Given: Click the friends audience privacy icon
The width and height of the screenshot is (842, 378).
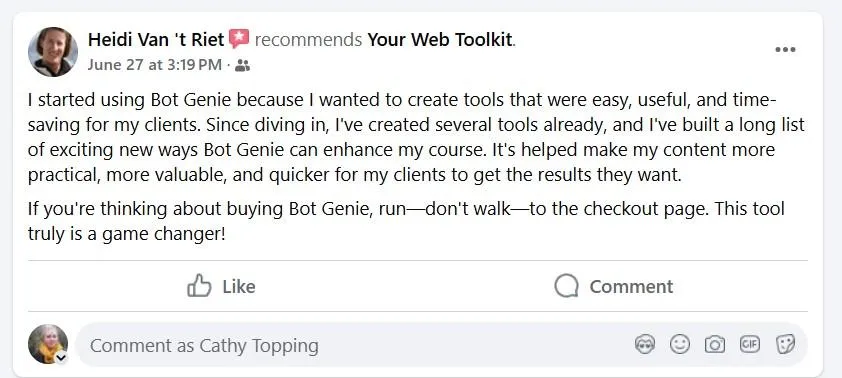Looking at the screenshot, I should tap(242, 66).
